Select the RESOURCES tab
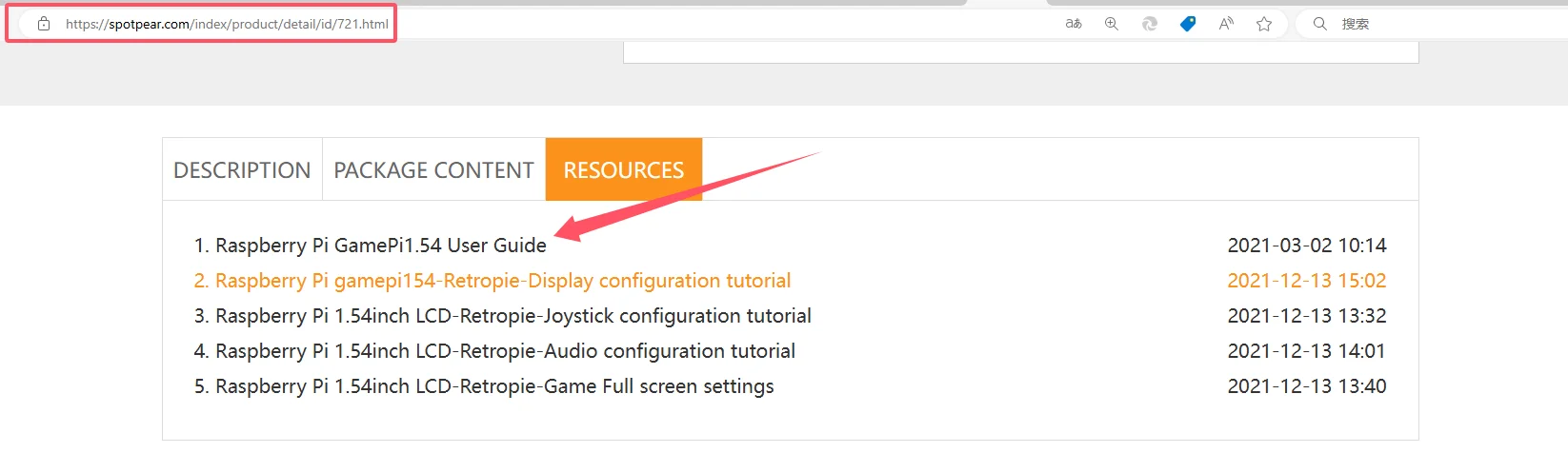This screenshot has height=453, width=1568. click(x=623, y=170)
